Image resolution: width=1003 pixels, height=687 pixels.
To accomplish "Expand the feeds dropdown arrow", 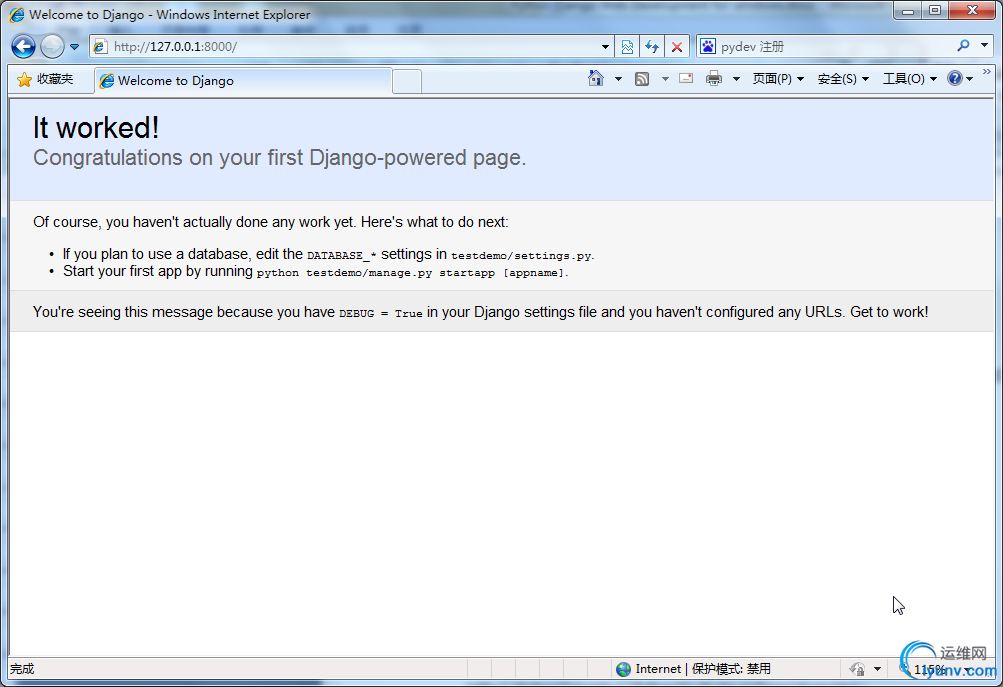I will click(x=665, y=79).
